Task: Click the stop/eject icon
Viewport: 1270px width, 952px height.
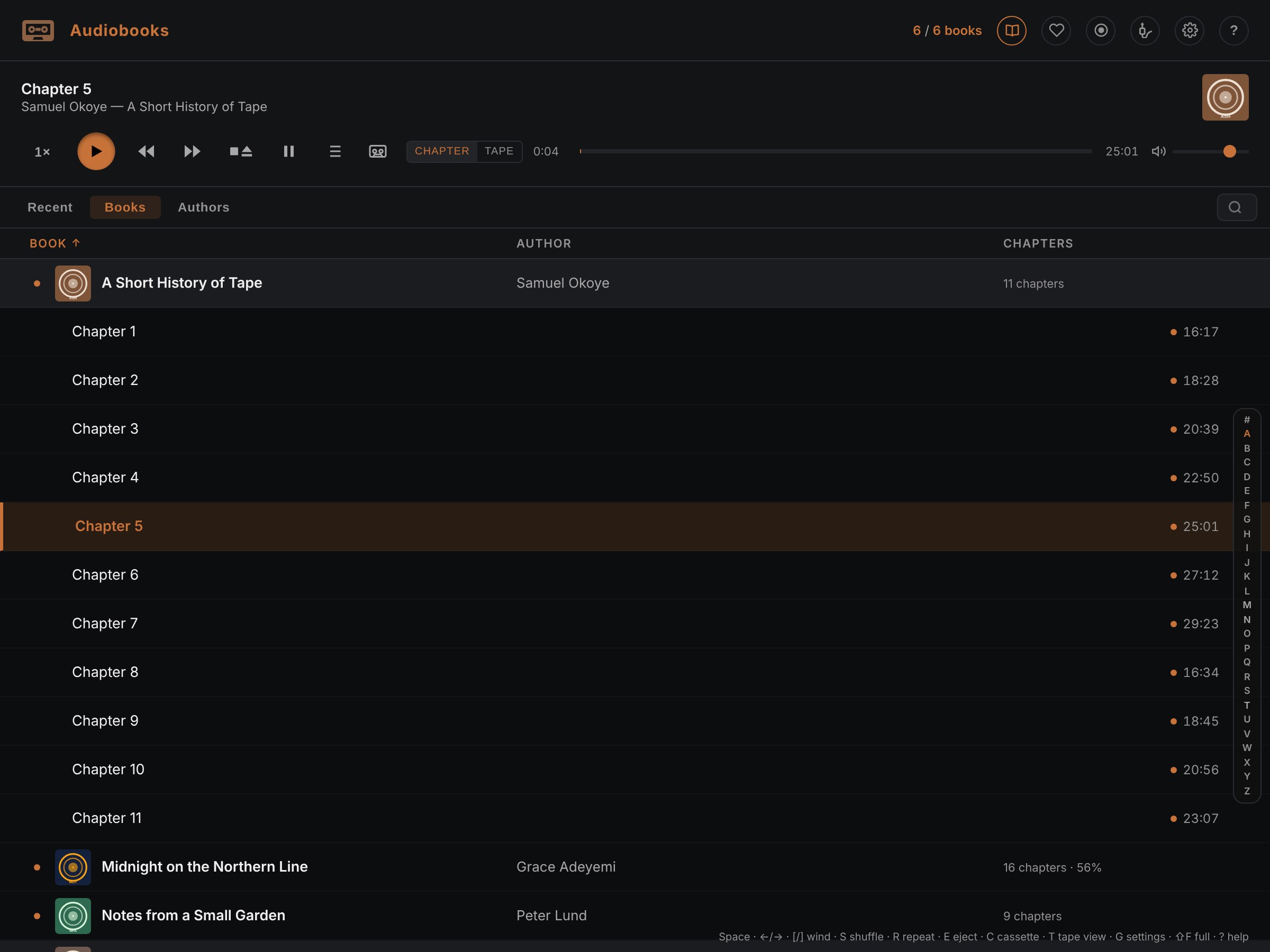Action: point(241,151)
